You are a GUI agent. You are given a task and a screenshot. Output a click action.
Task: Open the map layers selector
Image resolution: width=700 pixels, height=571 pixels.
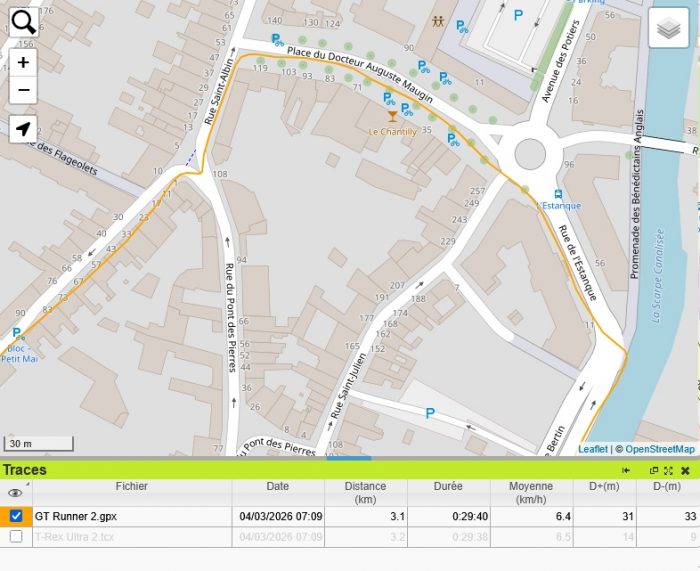(x=669, y=29)
